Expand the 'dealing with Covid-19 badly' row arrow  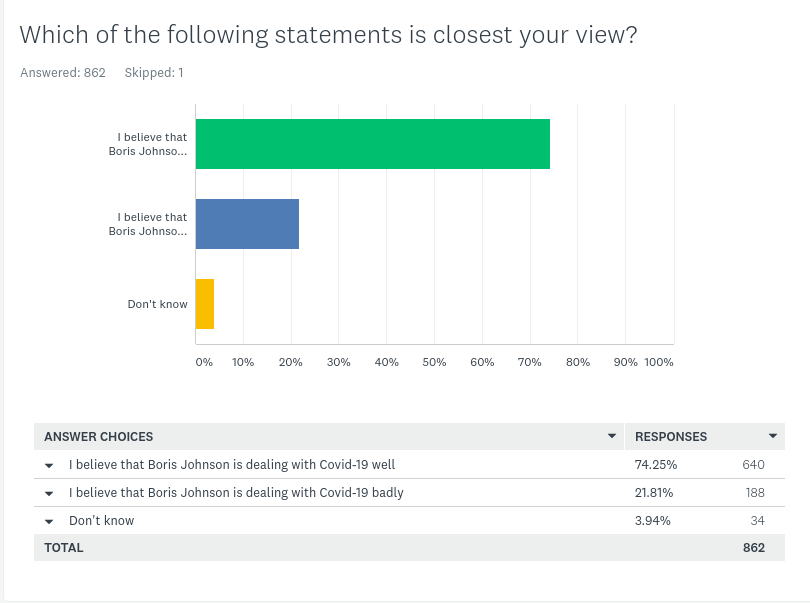coord(48,493)
